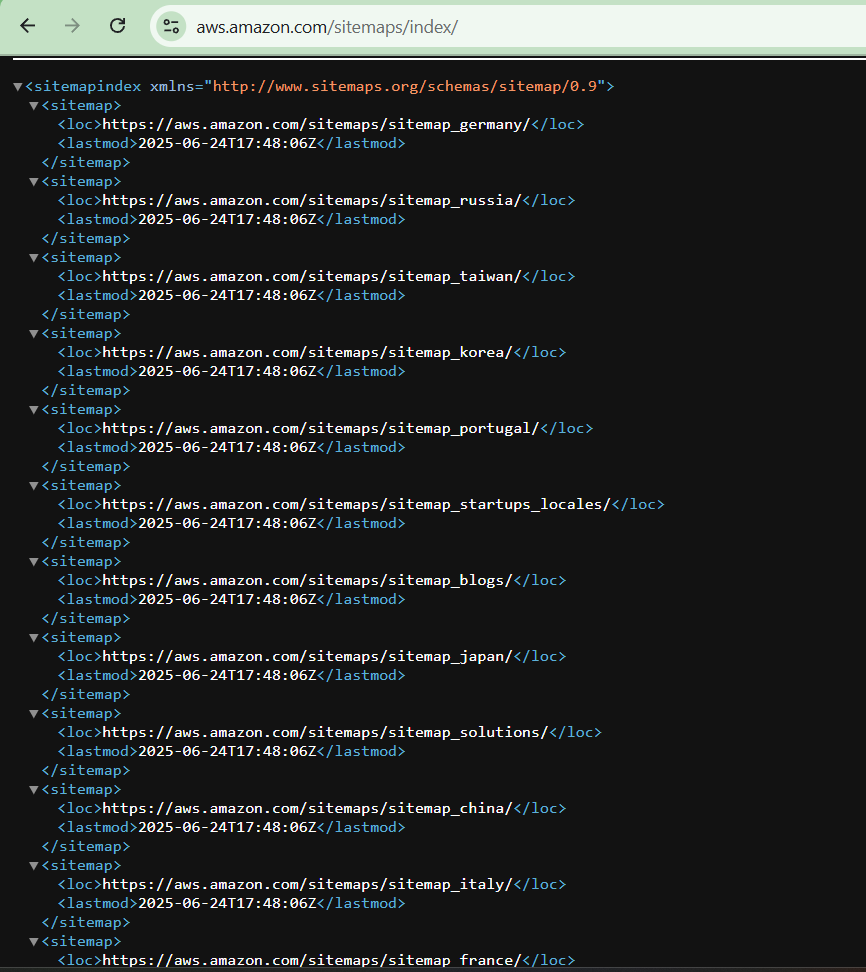
Task: Click the sitemap_solutions loc URL text
Action: pos(325,733)
